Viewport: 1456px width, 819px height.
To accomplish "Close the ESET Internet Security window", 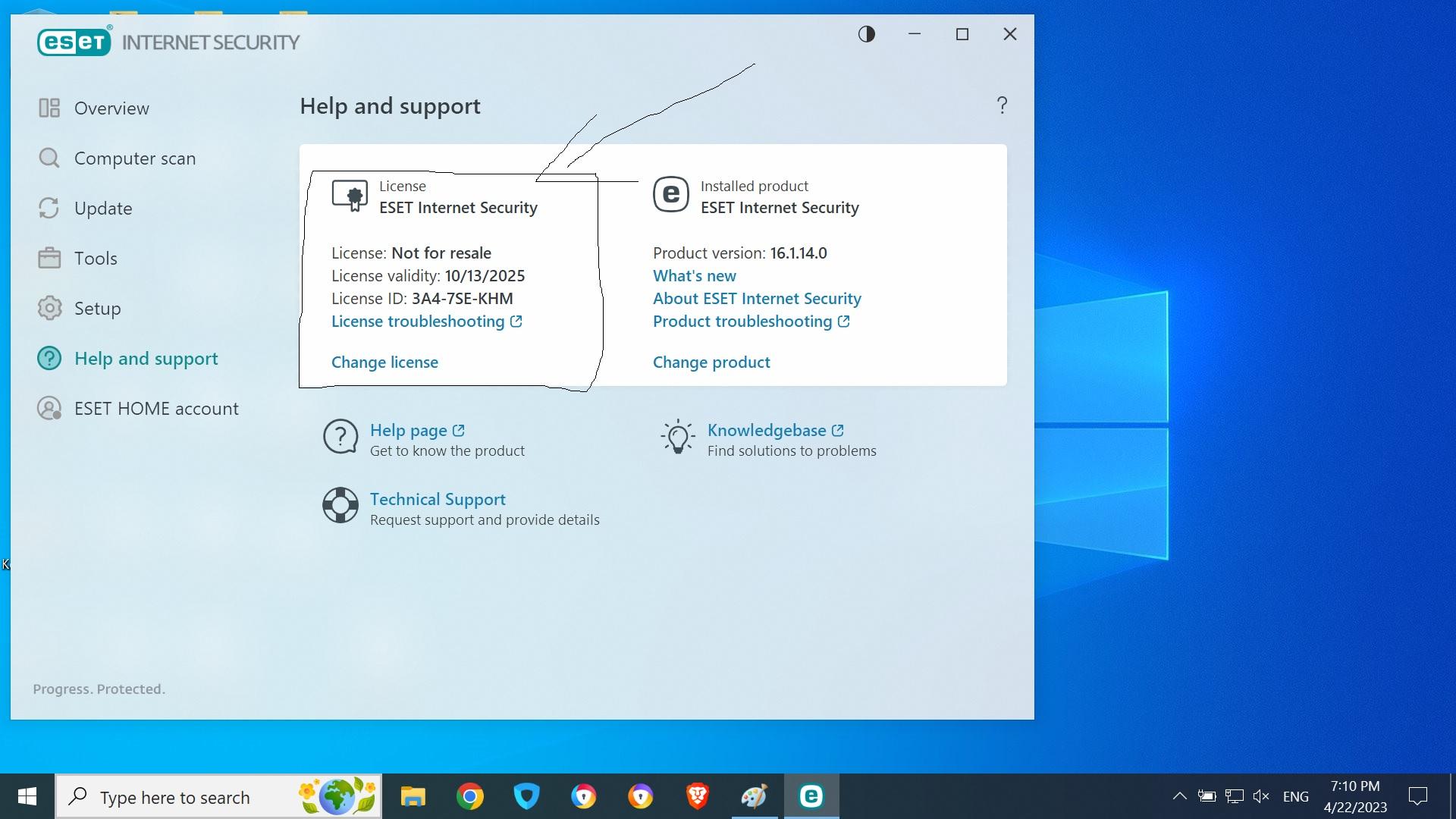I will [x=1010, y=34].
